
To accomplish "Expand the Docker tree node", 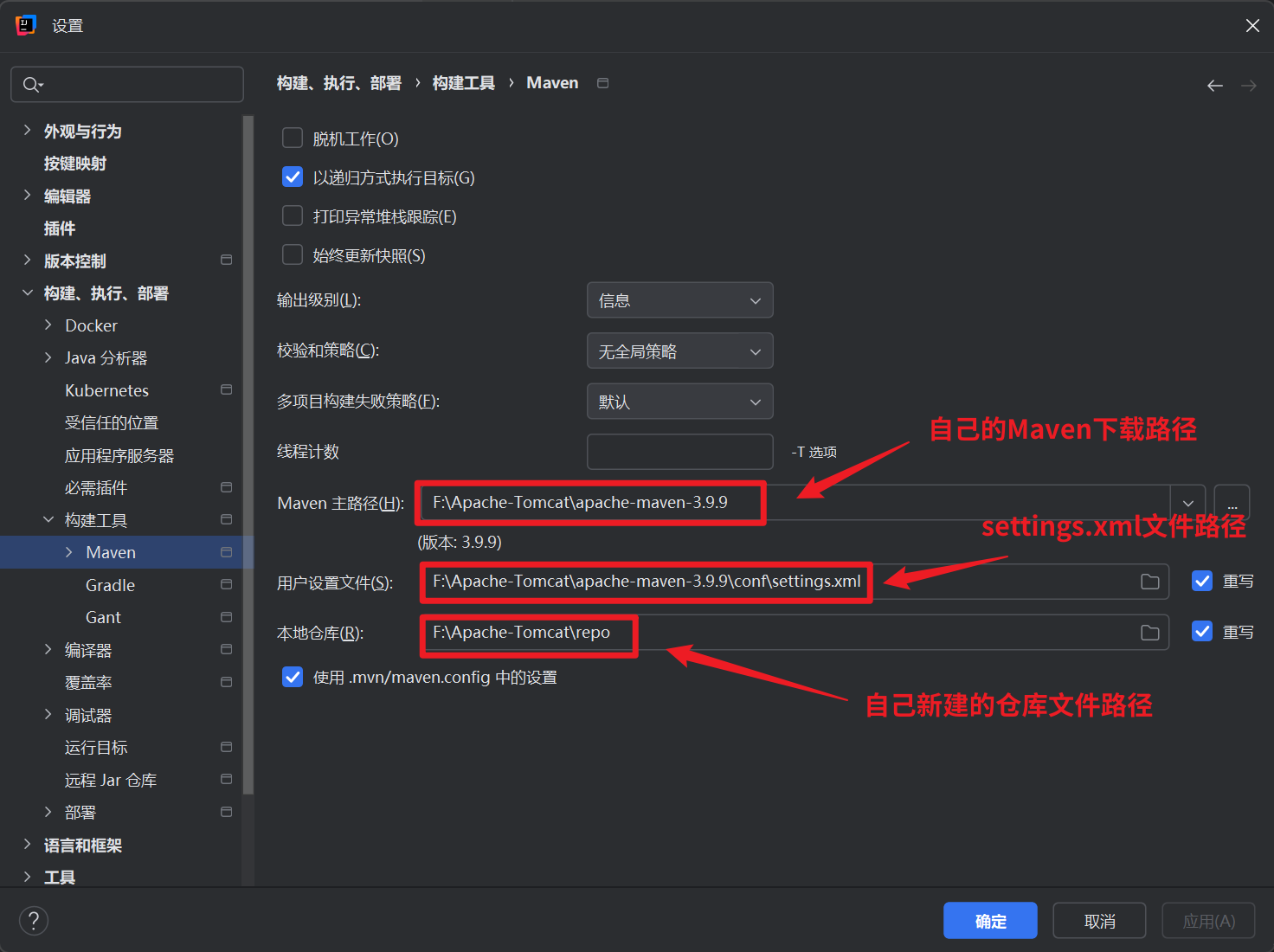I will pyautogui.click(x=48, y=325).
